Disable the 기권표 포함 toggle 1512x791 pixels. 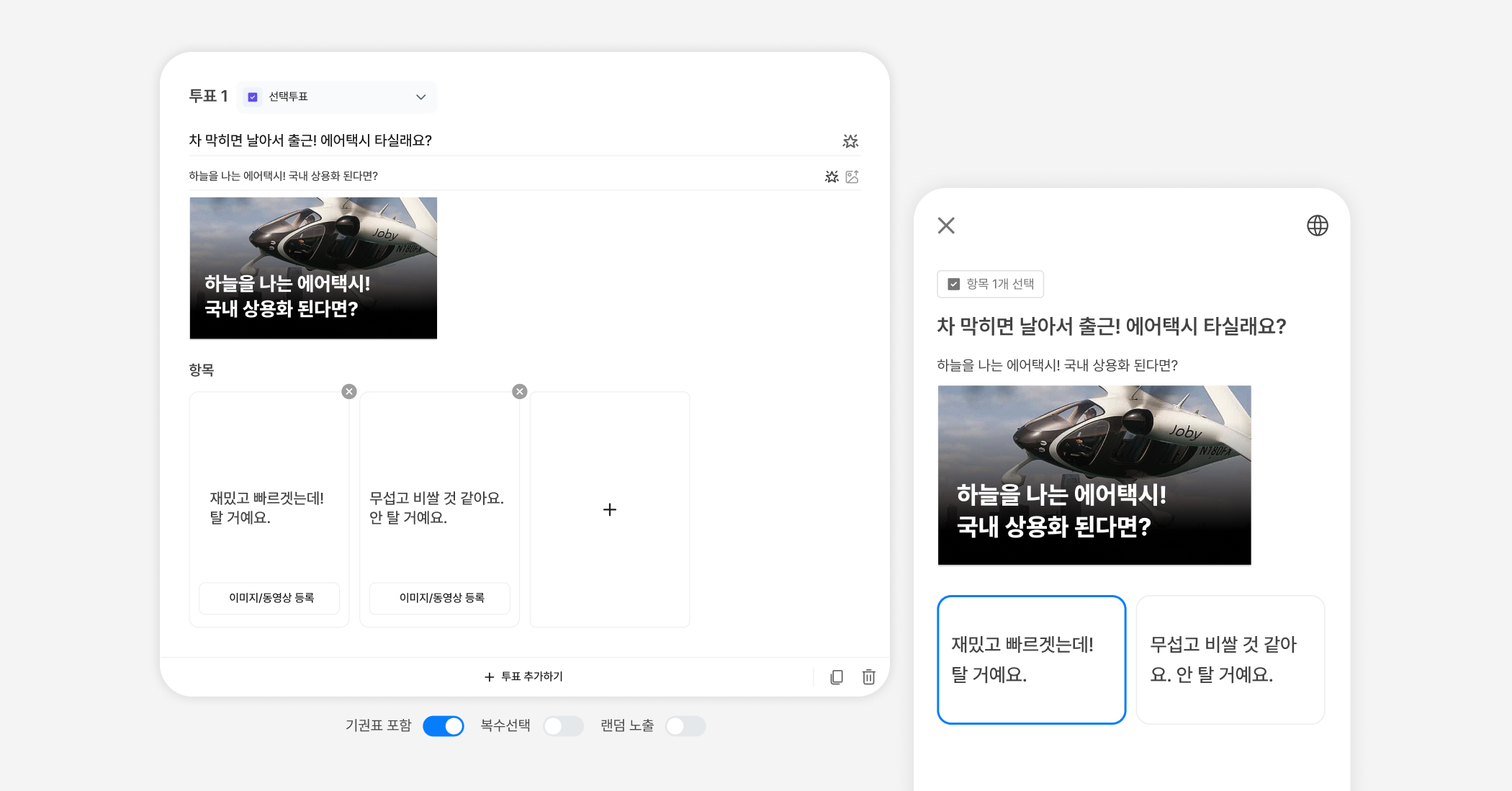[x=444, y=726]
